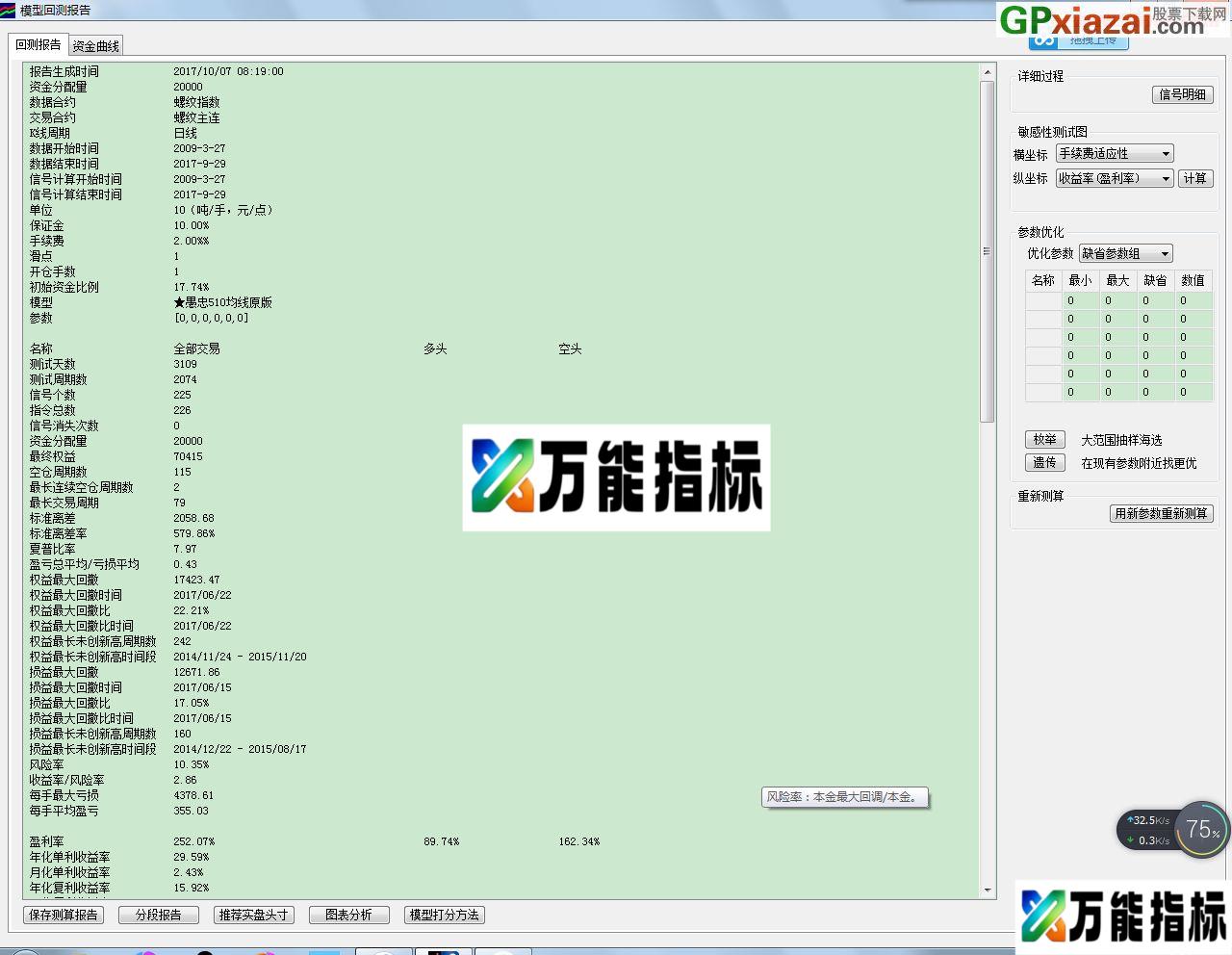
Task: Open the orange taskbar application icon
Action: pos(262,951)
